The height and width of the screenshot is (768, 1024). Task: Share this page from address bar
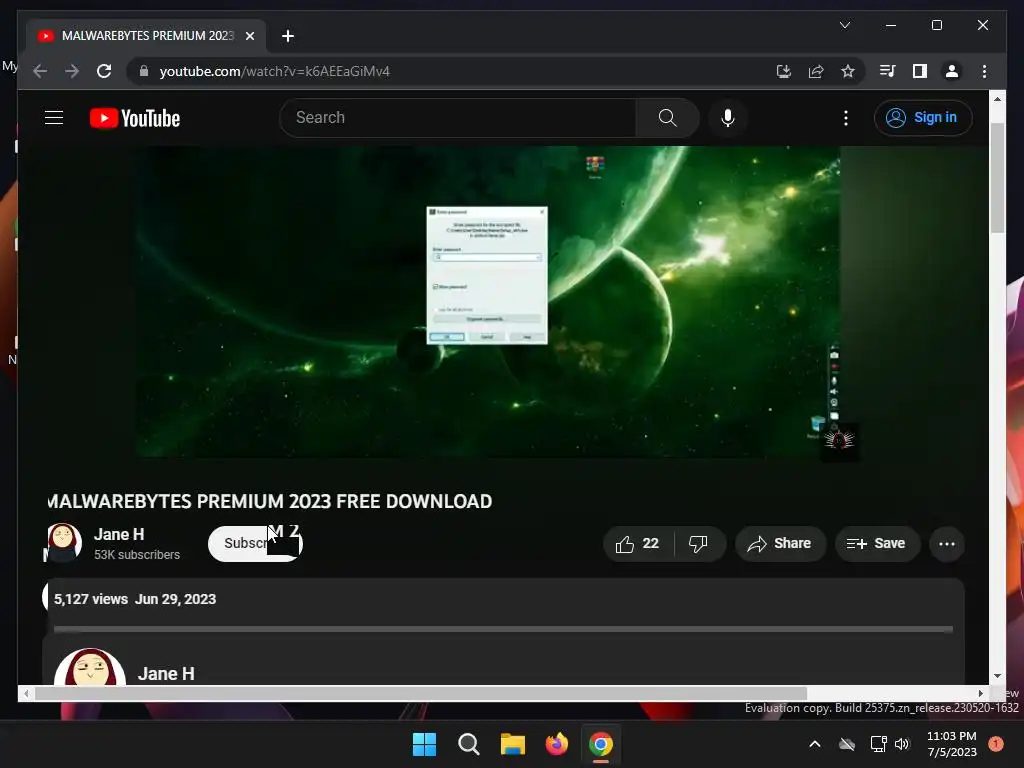816,71
